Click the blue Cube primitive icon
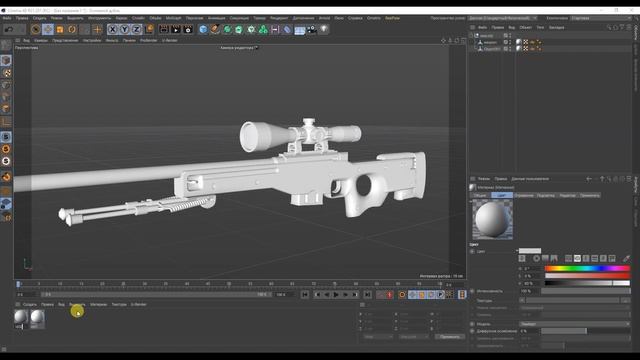Viewport: 640px width, 360px height. click(x=203, y=29)
